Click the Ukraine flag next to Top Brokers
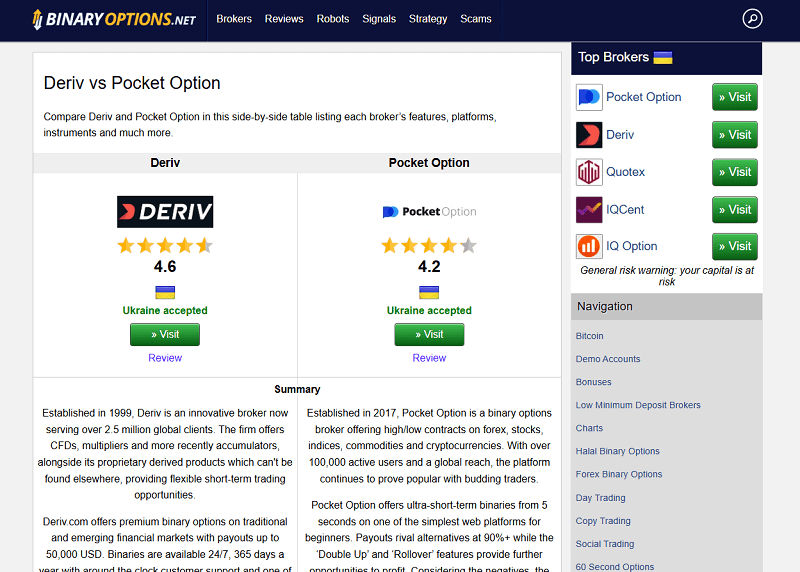 click(x=663, y=58)
